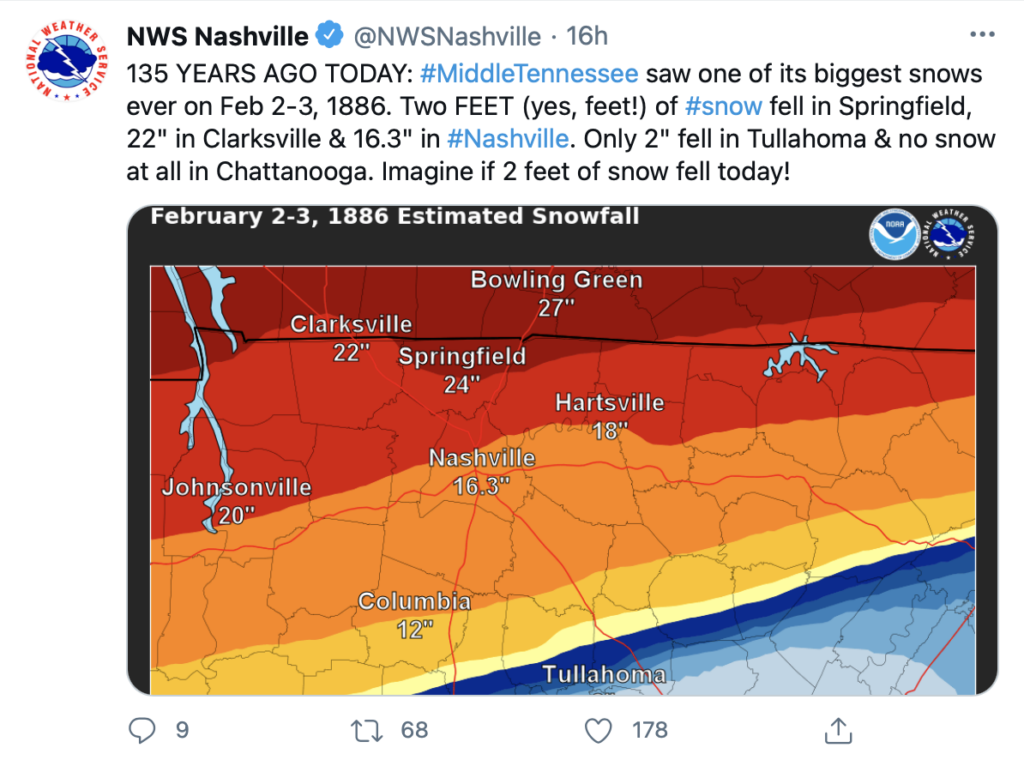Click the share upload icon

838,730
